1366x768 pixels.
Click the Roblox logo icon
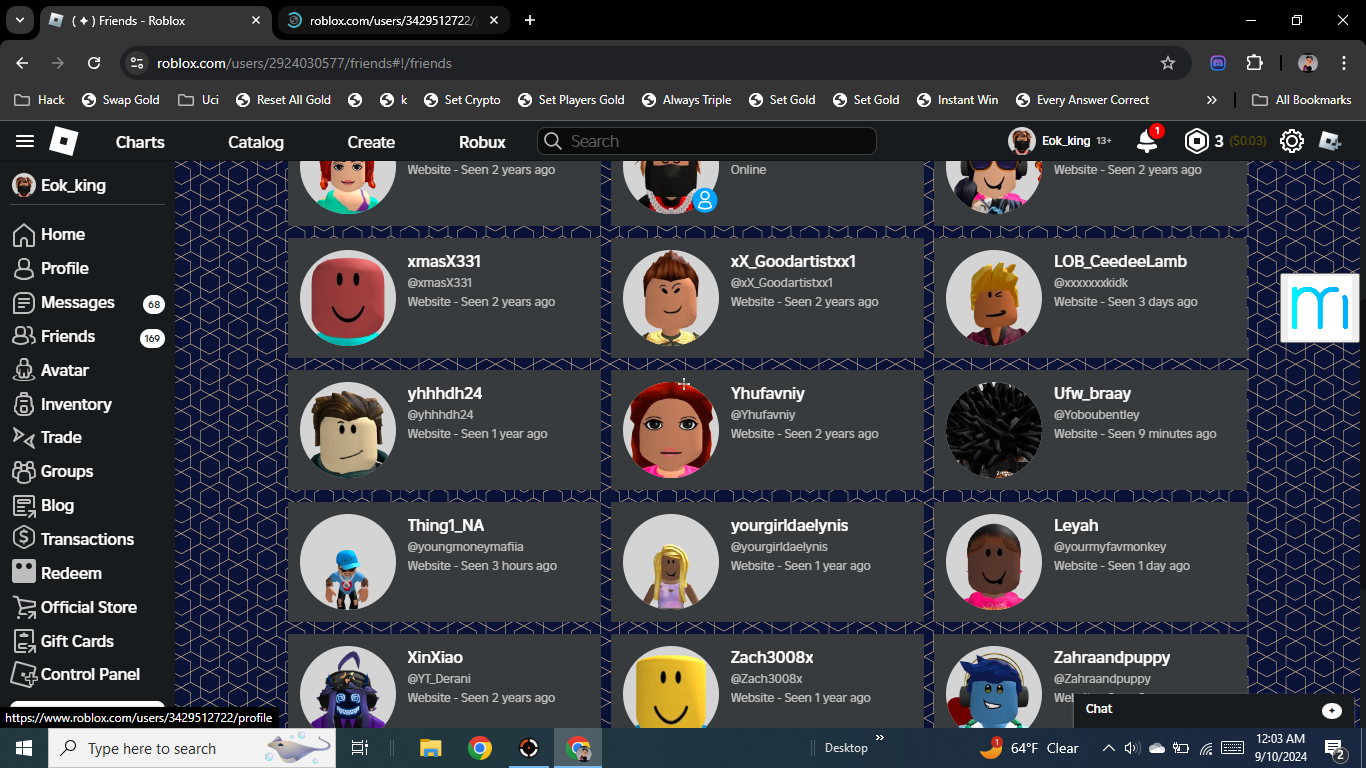64,141
